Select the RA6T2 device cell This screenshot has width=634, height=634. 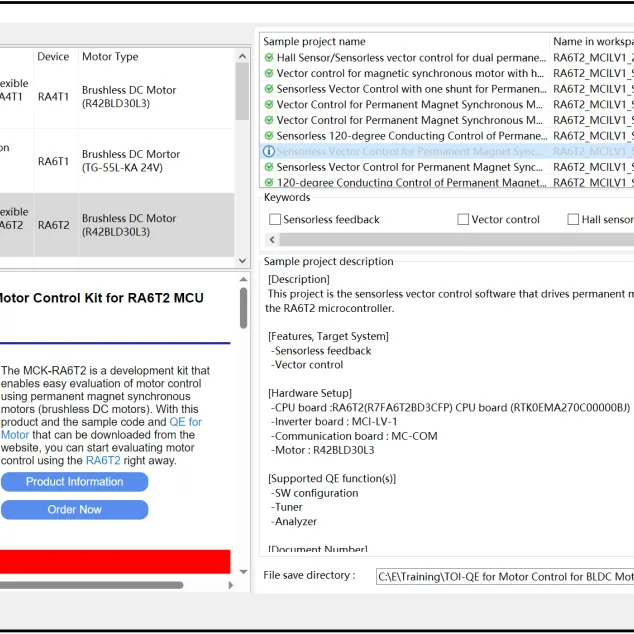[x=53, y=225]
